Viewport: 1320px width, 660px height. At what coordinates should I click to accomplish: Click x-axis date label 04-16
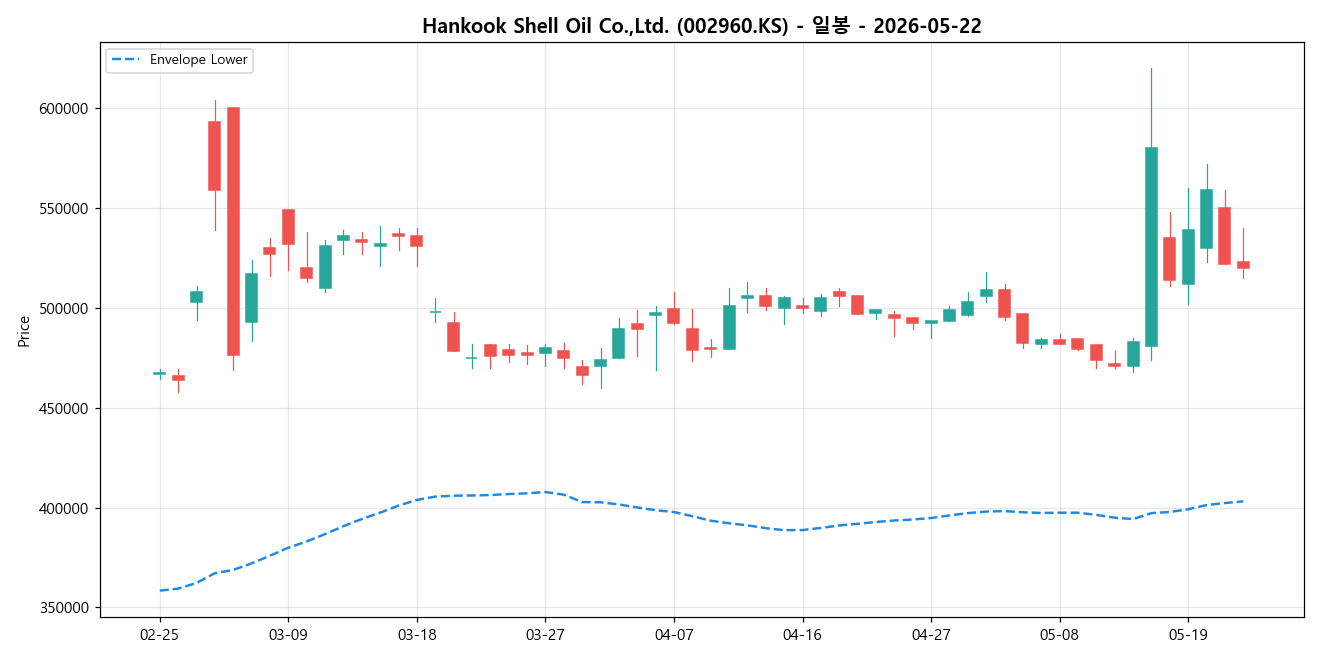[802, 634]
